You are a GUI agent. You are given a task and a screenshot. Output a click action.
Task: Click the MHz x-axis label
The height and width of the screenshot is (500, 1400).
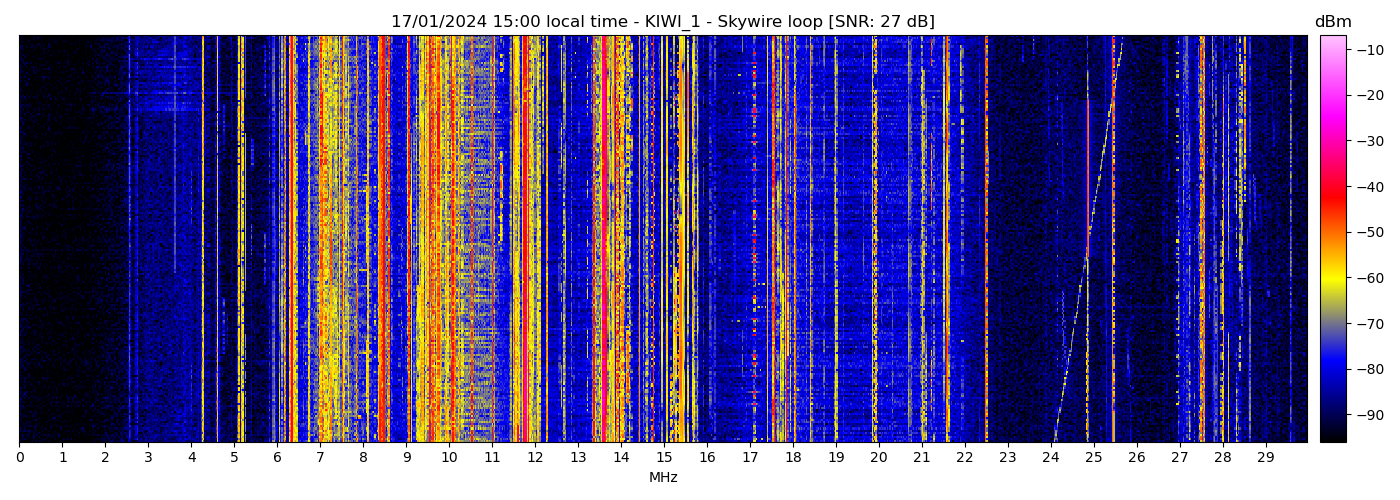pos(663,478)
